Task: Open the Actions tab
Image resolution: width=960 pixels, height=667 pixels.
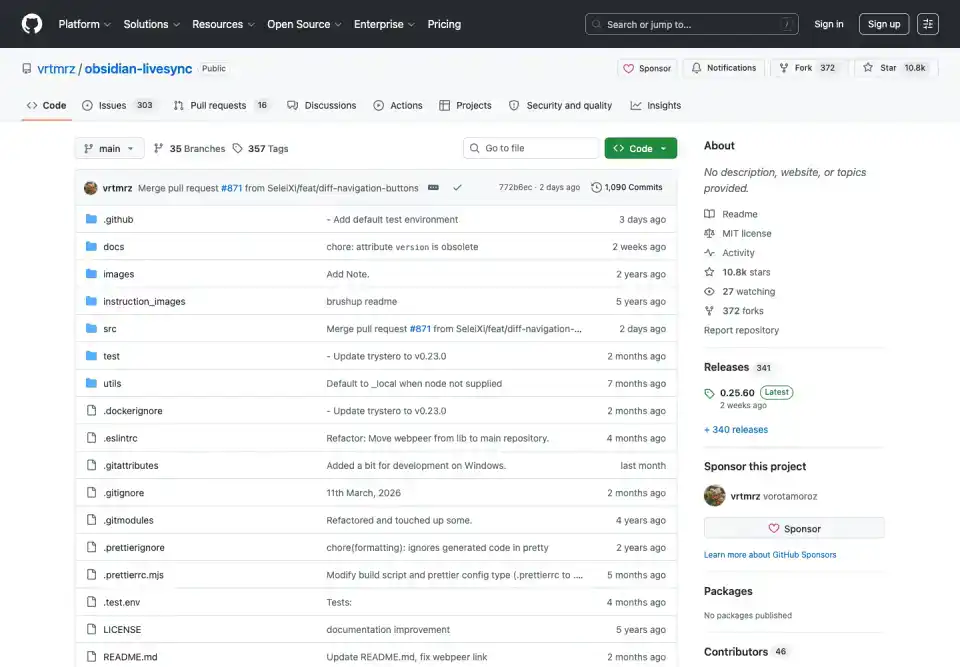Action: tap(398, 105)
